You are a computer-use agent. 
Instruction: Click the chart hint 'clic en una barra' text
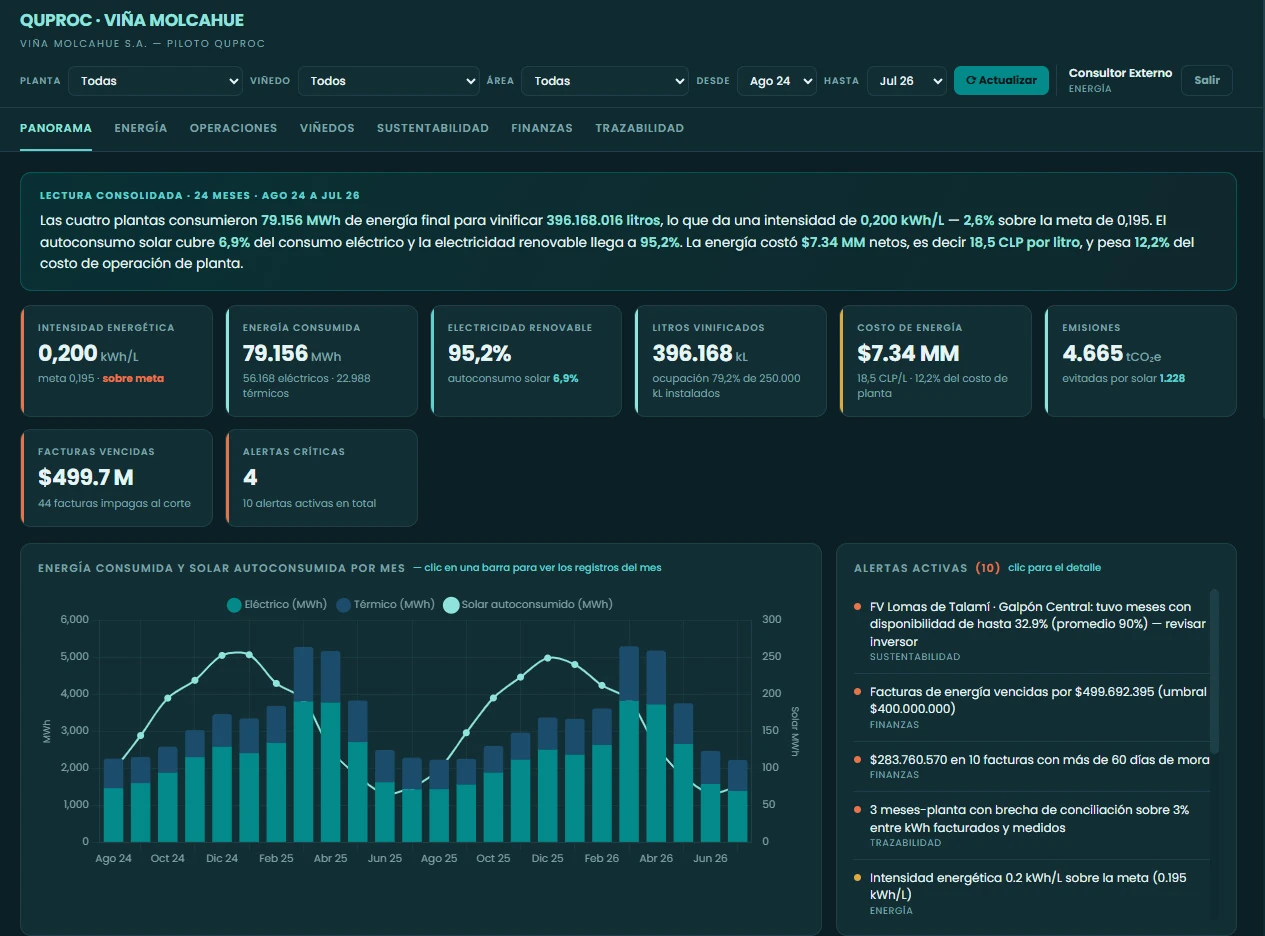[537, 567]
